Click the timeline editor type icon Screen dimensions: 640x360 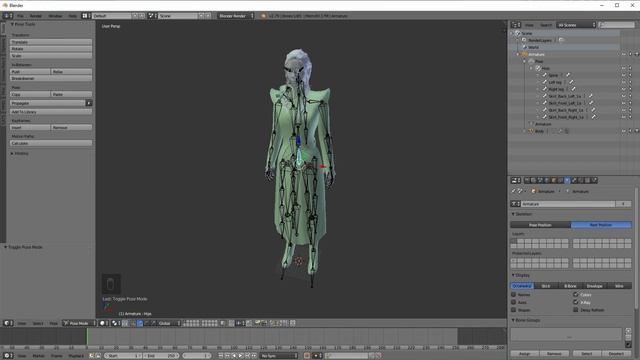click(x=8, y=356)
